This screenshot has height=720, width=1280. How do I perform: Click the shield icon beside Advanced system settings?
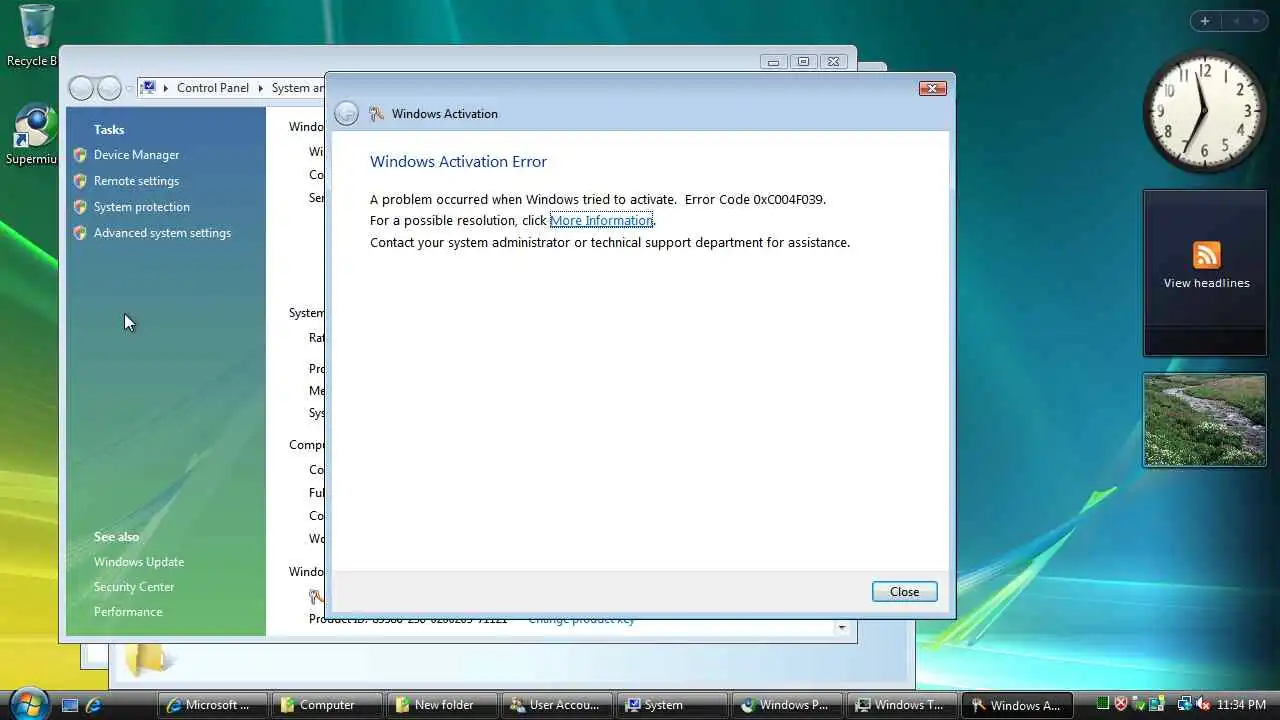point(80,233)
